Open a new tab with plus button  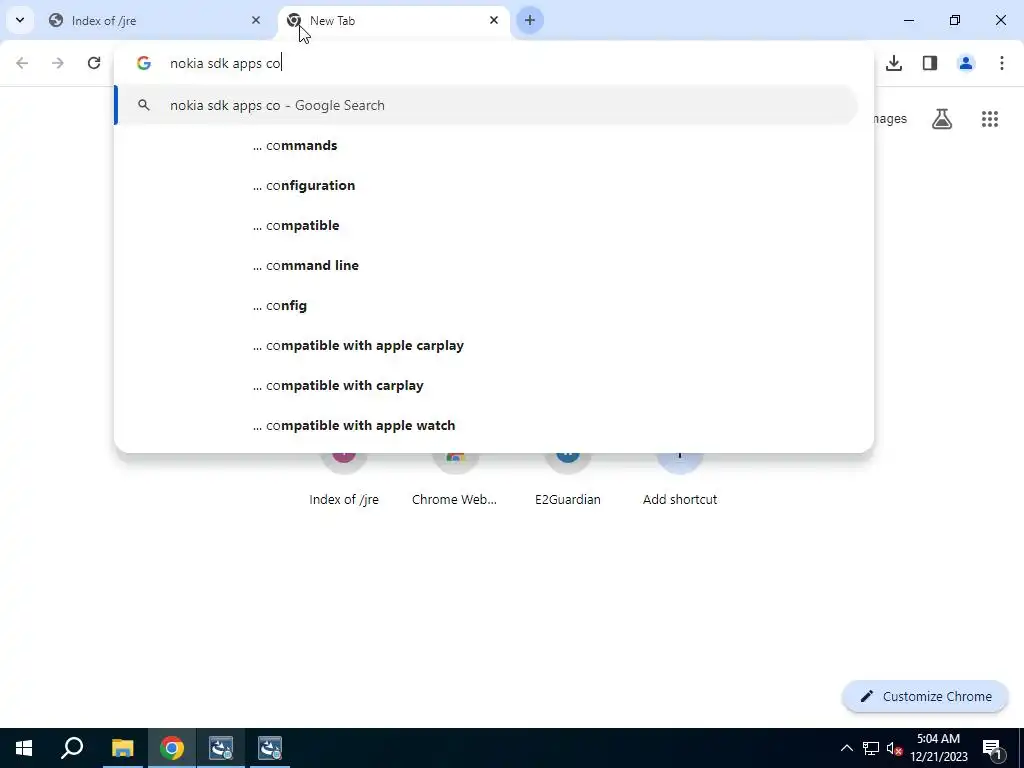(x=530, y=20)
